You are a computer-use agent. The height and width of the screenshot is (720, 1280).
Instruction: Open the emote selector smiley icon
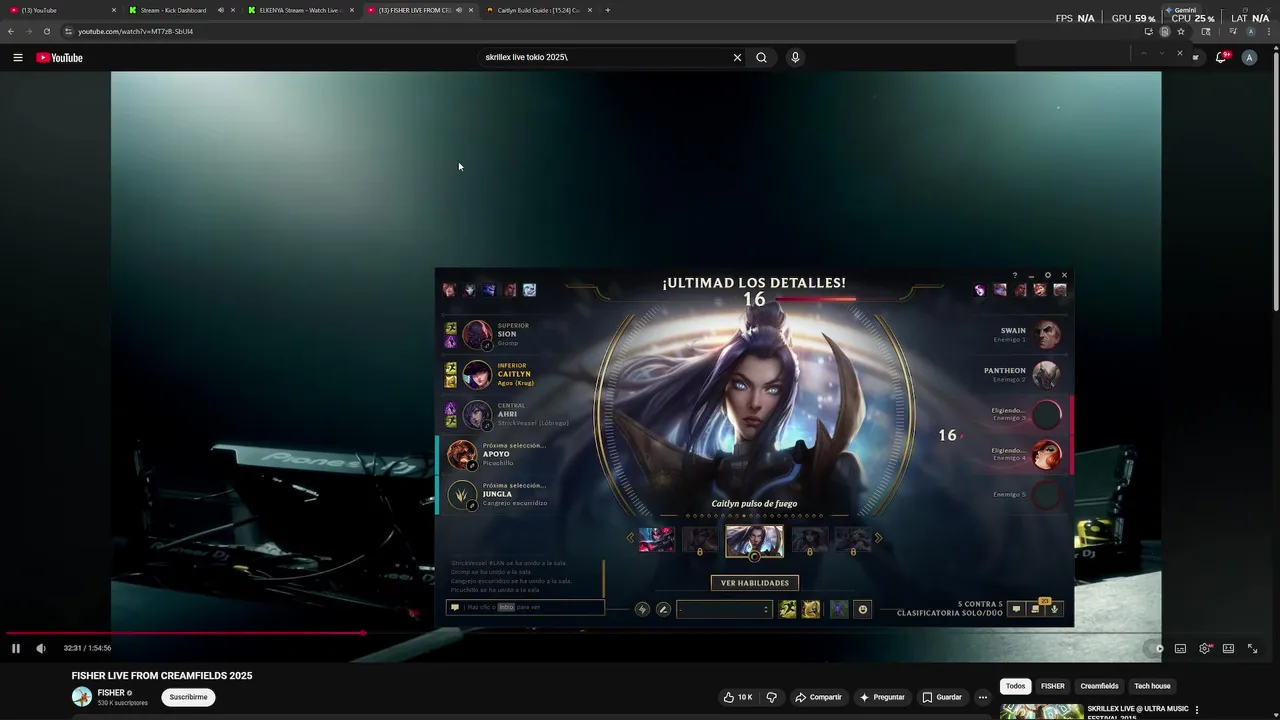[863, 609]
